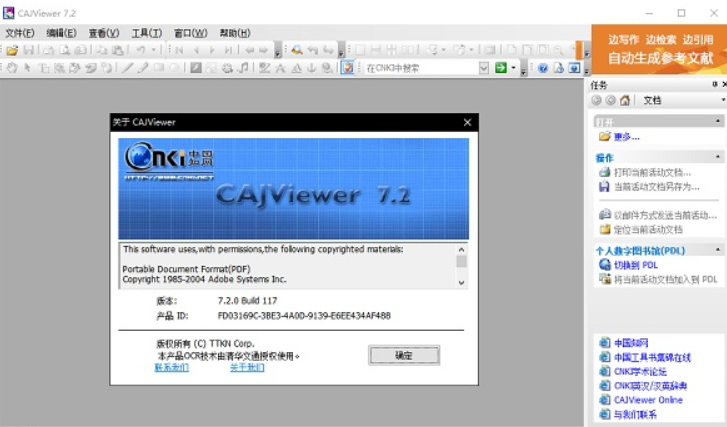Open the CNKI search history dropdown
Viewport: 727px width, 427px height.
click(484, 68)
